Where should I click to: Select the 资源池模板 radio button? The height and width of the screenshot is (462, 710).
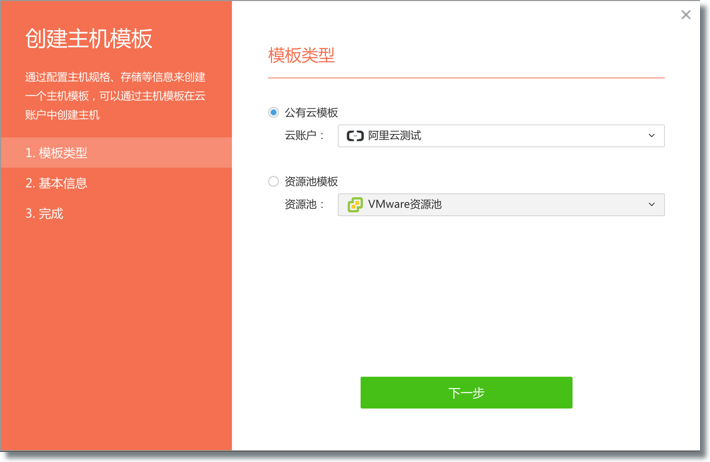coord(273,182)
